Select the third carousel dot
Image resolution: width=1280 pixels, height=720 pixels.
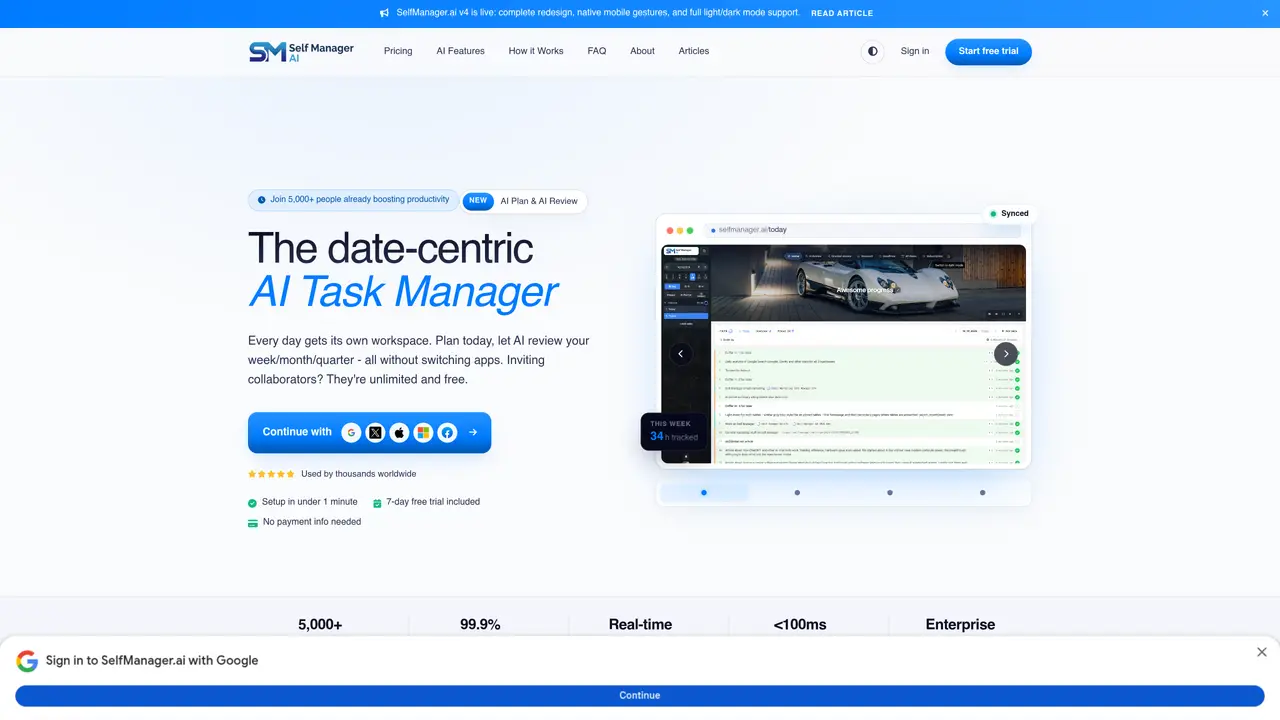[x=890, y=492]
